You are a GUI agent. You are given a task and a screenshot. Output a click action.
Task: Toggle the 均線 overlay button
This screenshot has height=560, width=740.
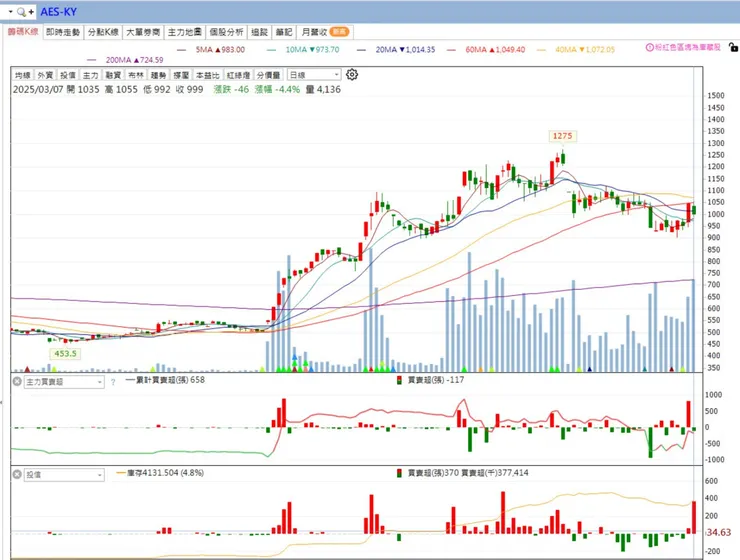point(23,75)
